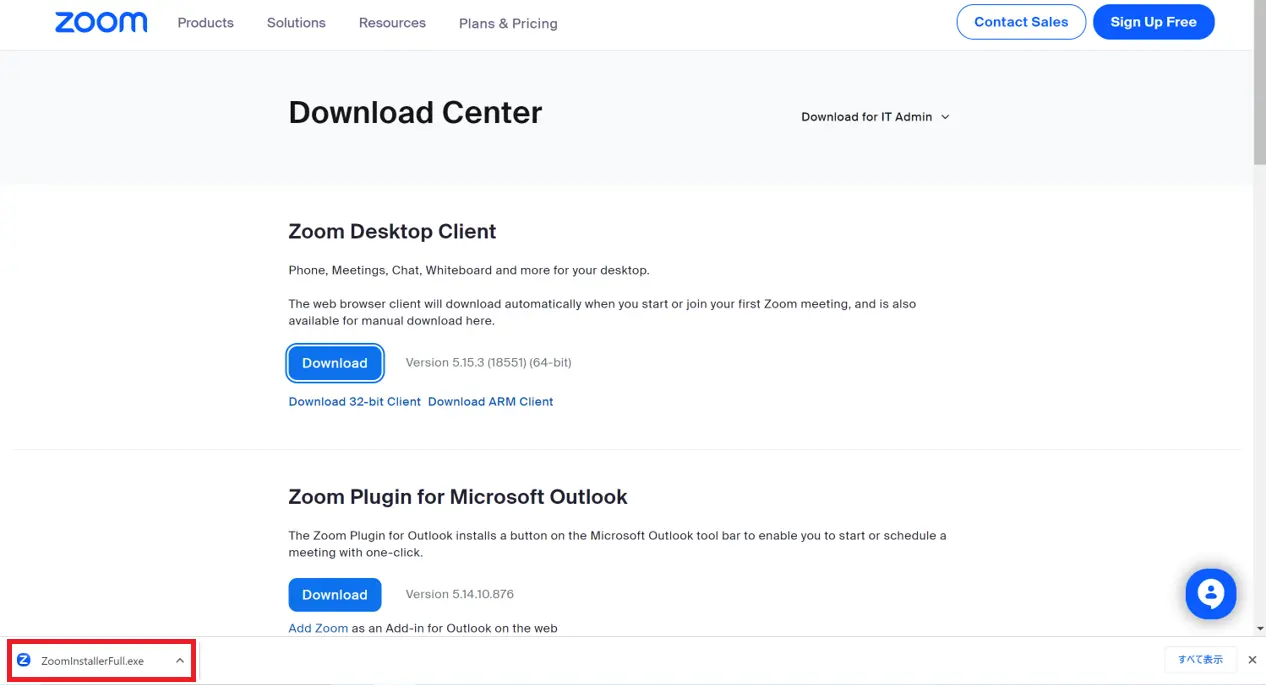Go to Plans & Pricing

click(x=508, y=23)
